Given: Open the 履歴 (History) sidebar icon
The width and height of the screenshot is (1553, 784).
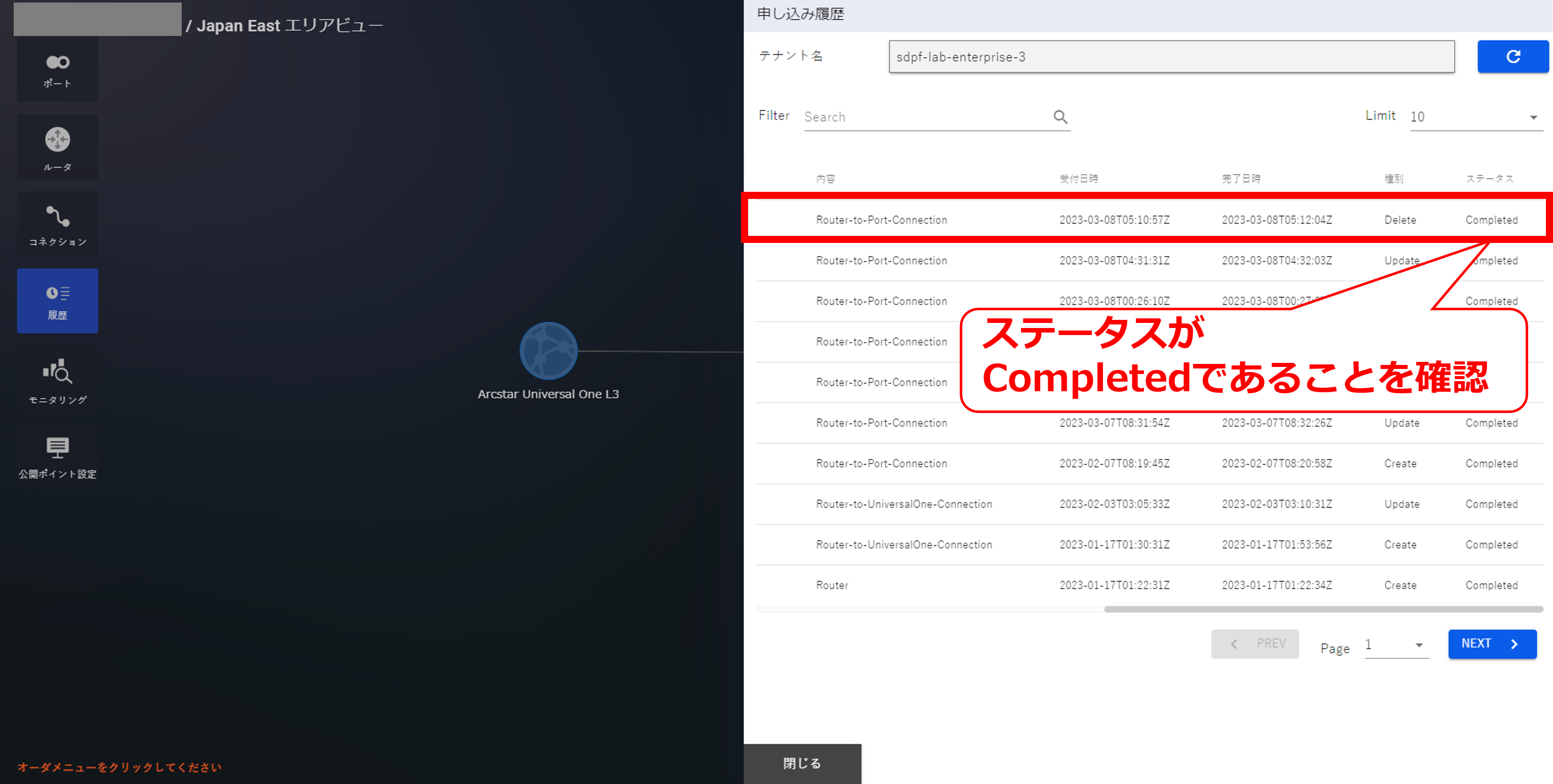Looking at the screenshot, I should click(57, 301).
